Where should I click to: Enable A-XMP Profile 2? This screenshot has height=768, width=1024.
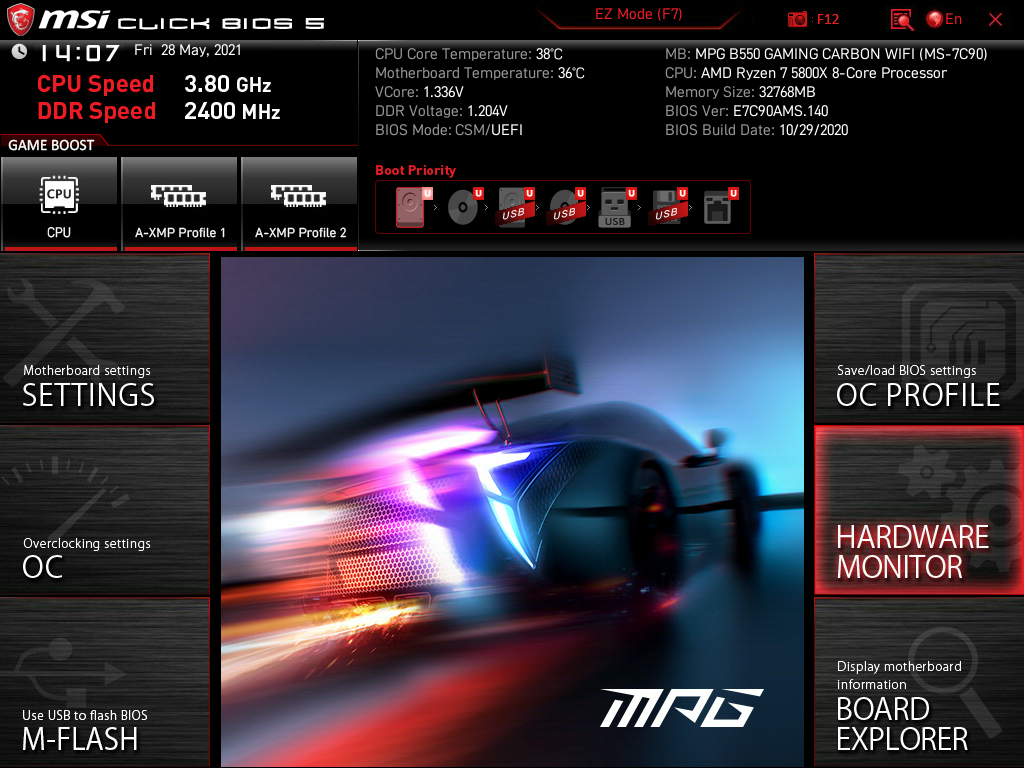[x=300, y=204]
